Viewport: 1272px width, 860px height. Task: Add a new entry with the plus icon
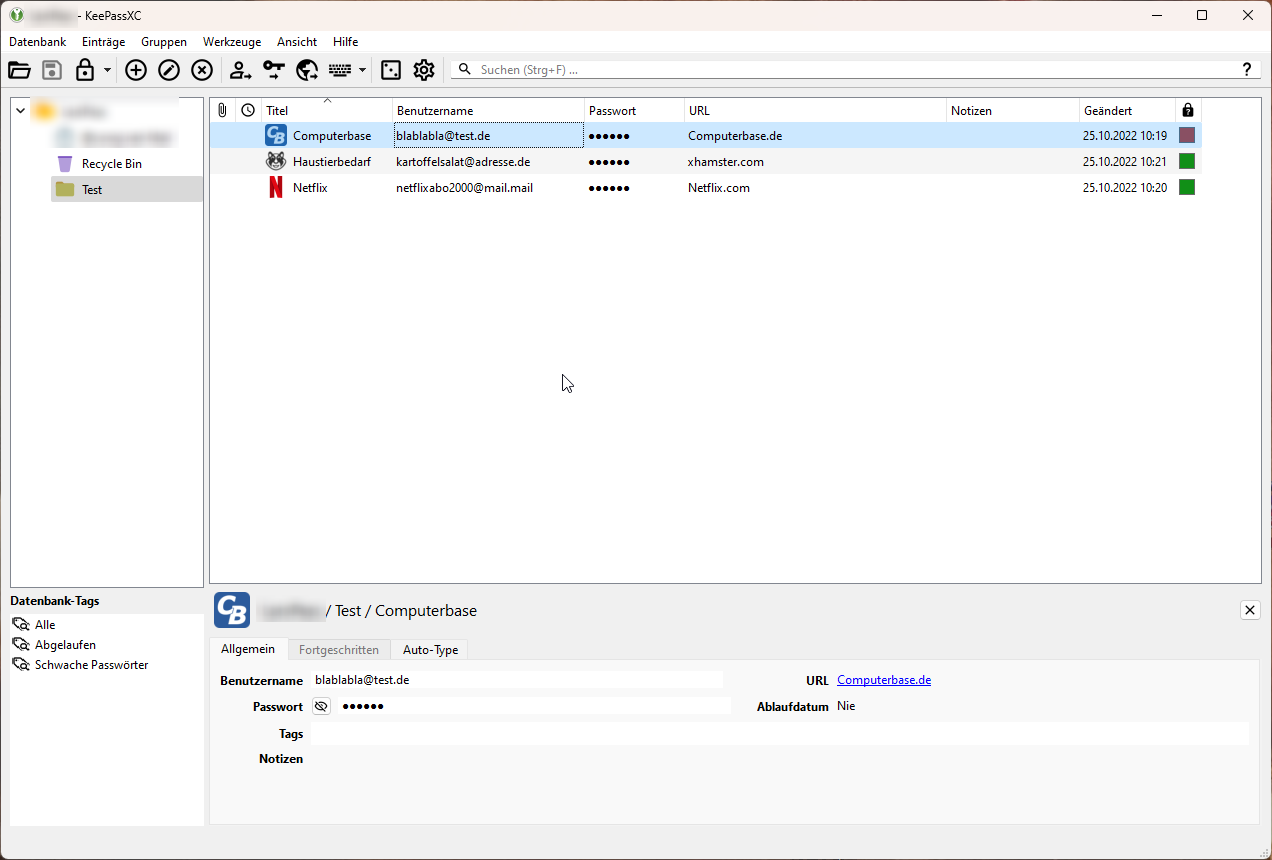tap(136, 70)
